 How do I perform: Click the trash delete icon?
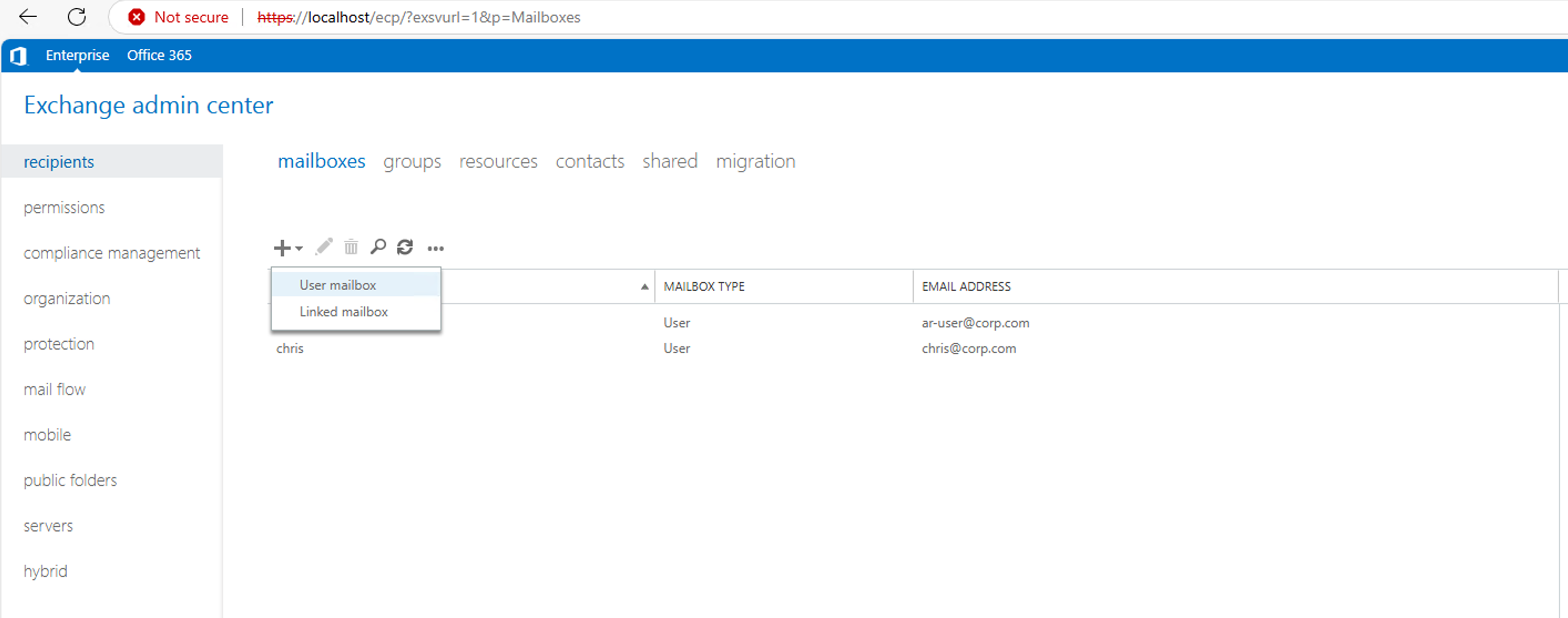[351, 247]
